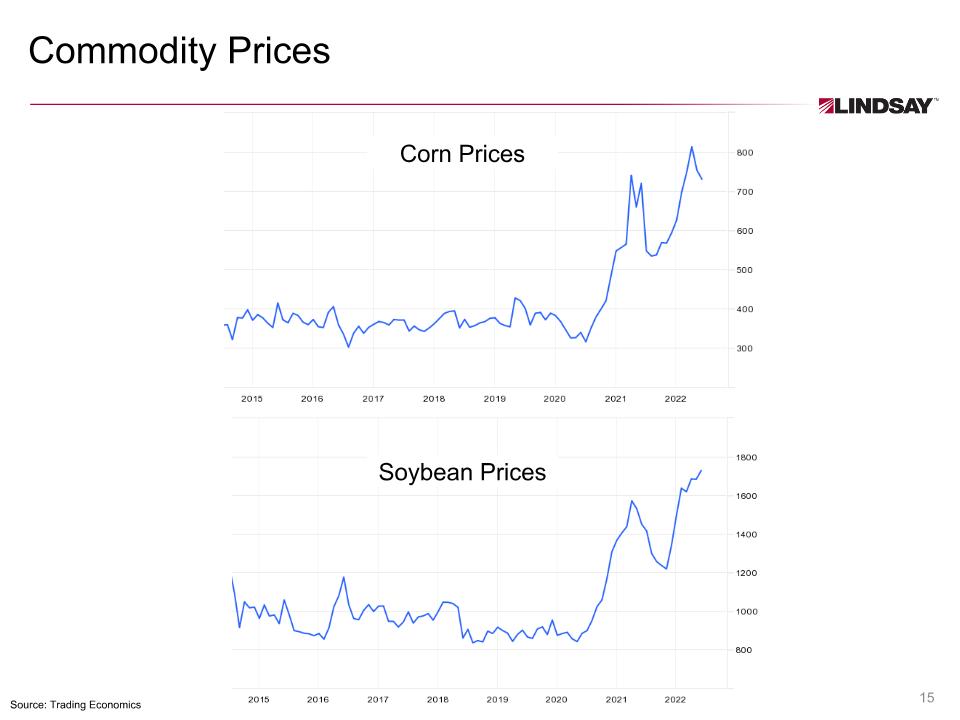
Task: Click the 1000 label on soybean axis
Action: 748,612
